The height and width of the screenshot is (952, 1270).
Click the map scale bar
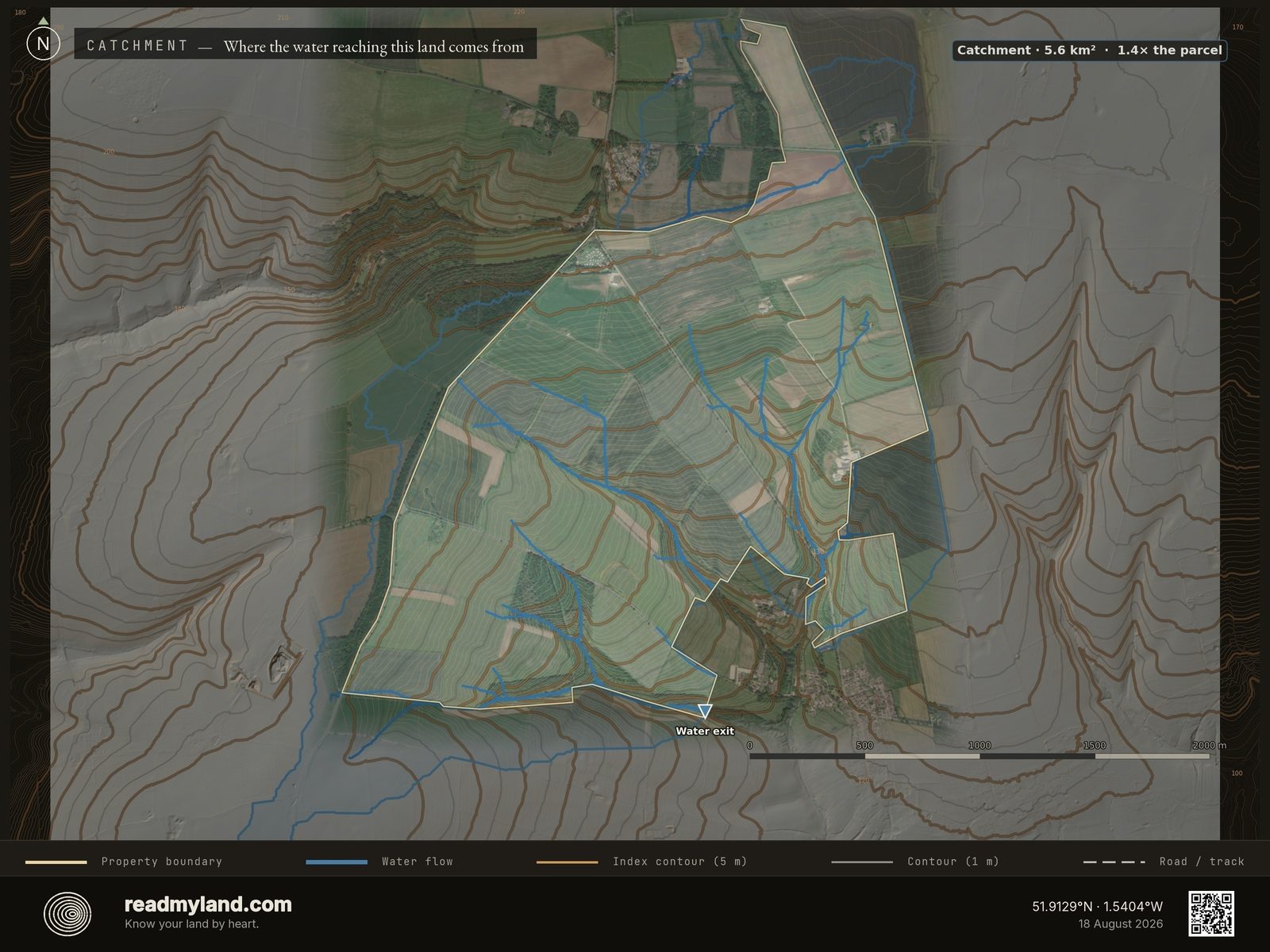(979, 756)
